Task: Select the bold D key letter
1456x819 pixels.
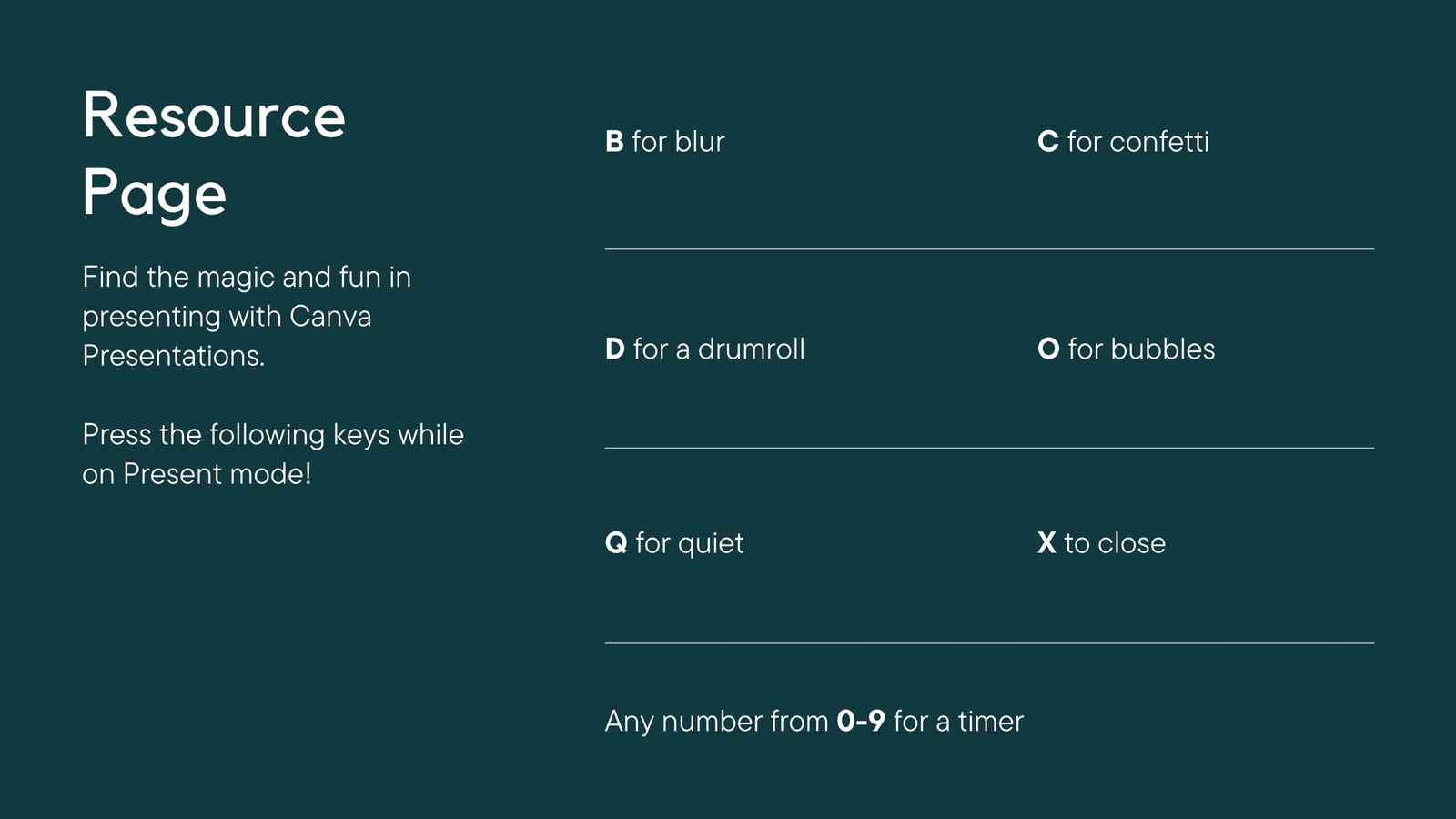Action: tap(615, 349)
